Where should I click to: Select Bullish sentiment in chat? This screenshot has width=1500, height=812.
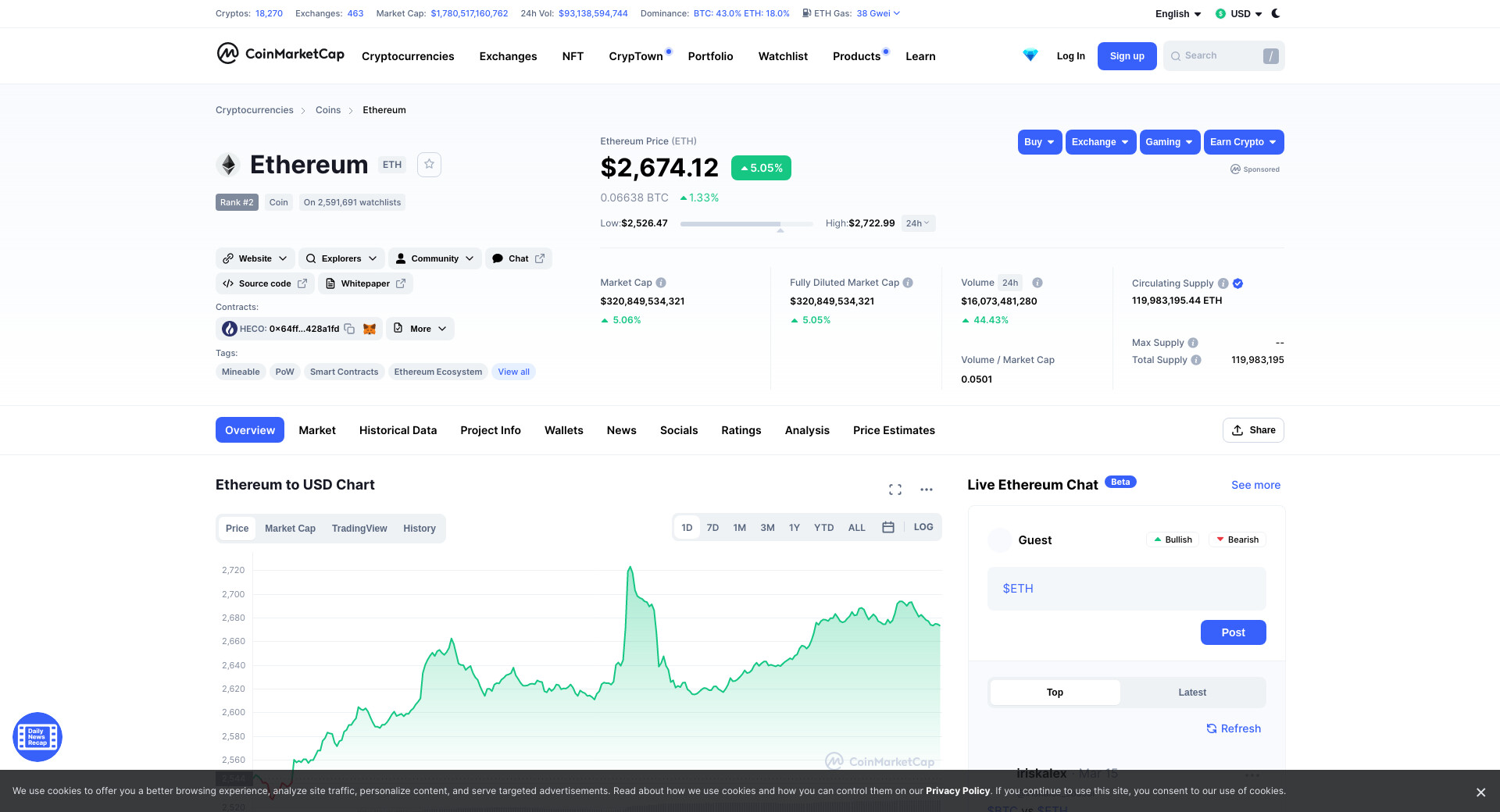(1173, 540)
